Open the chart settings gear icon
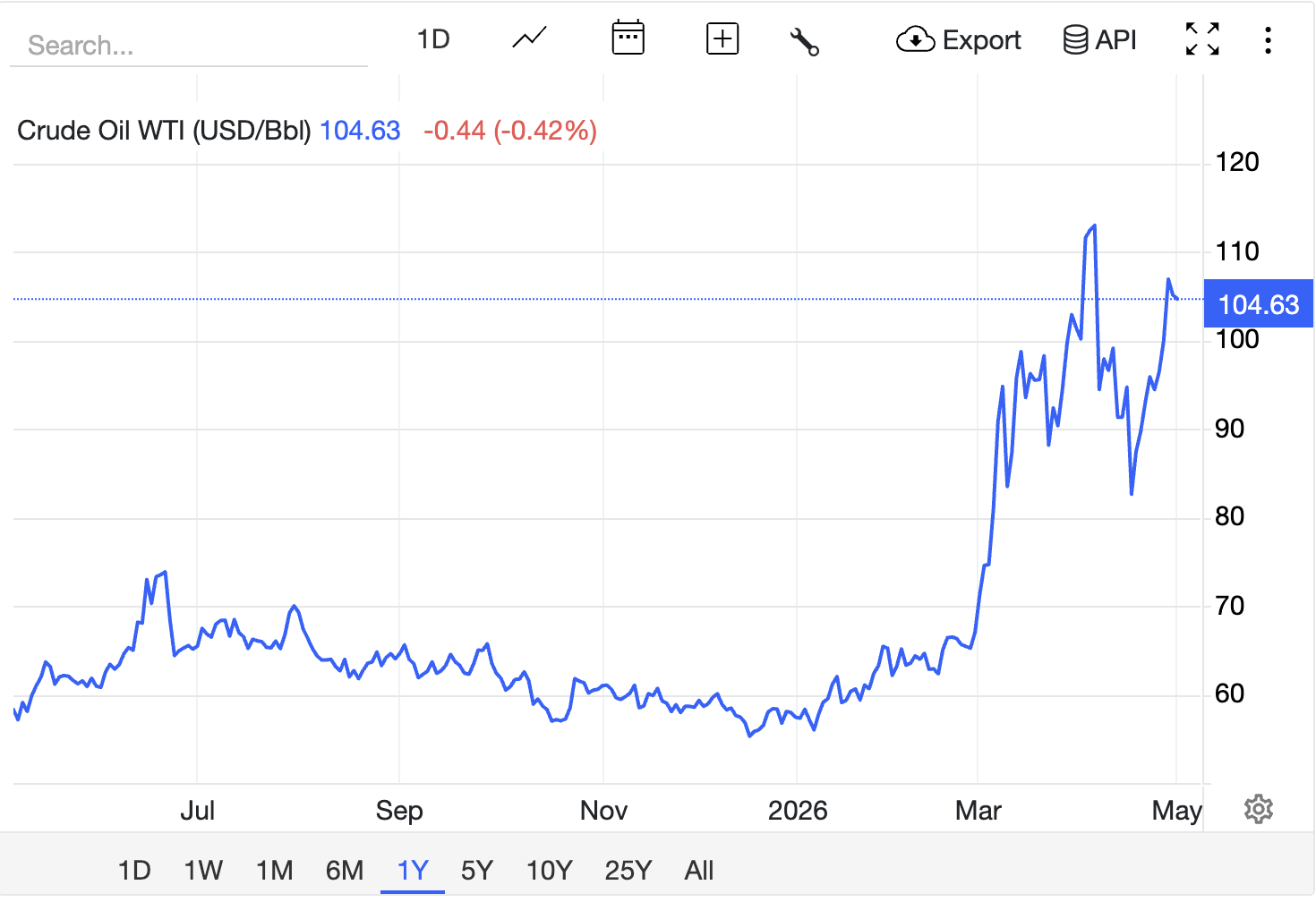Viewport: 1316px width, 902px height. [x=1259, y=809]
